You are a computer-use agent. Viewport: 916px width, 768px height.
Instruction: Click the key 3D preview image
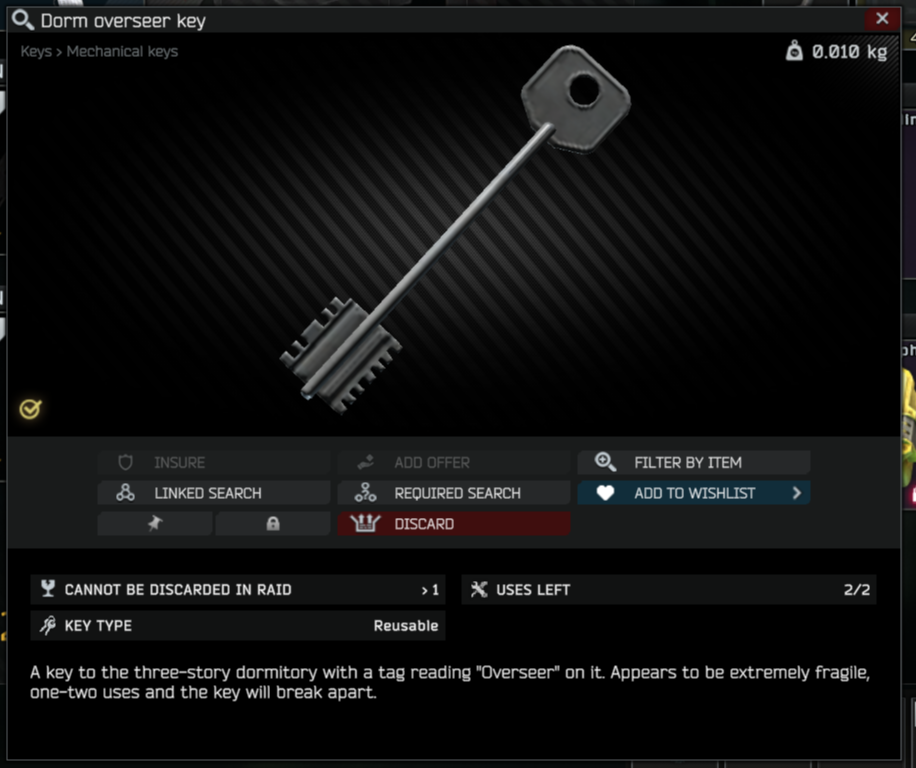click(x=456, y=229)
